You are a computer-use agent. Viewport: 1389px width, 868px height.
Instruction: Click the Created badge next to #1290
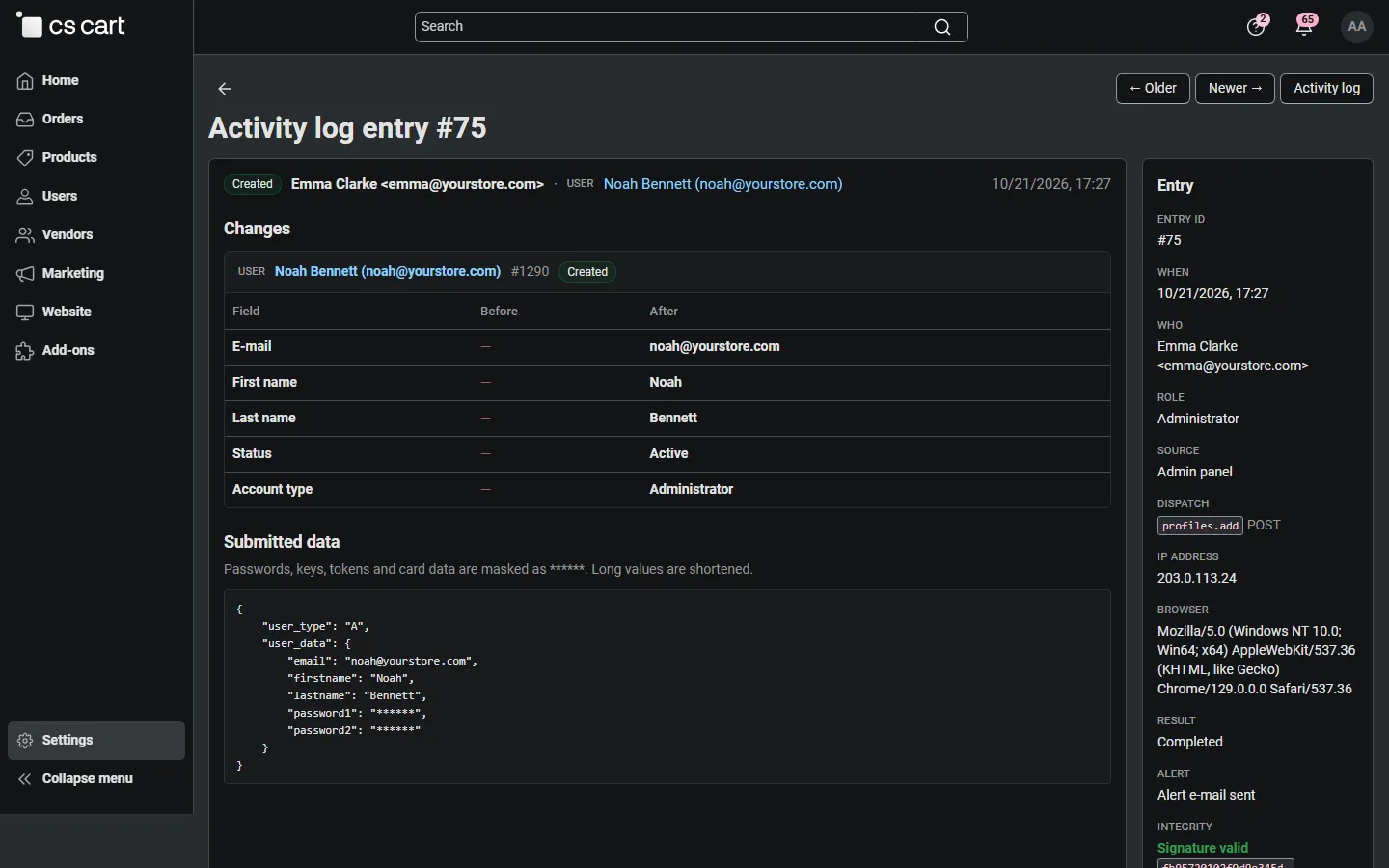point(587,272)
